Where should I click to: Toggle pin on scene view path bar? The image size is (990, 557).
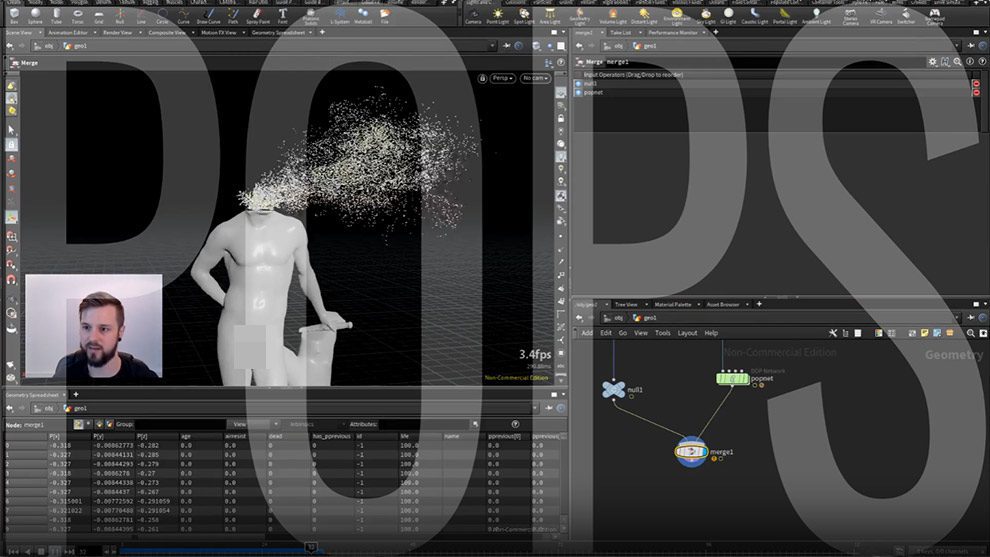tap(506, 45)
